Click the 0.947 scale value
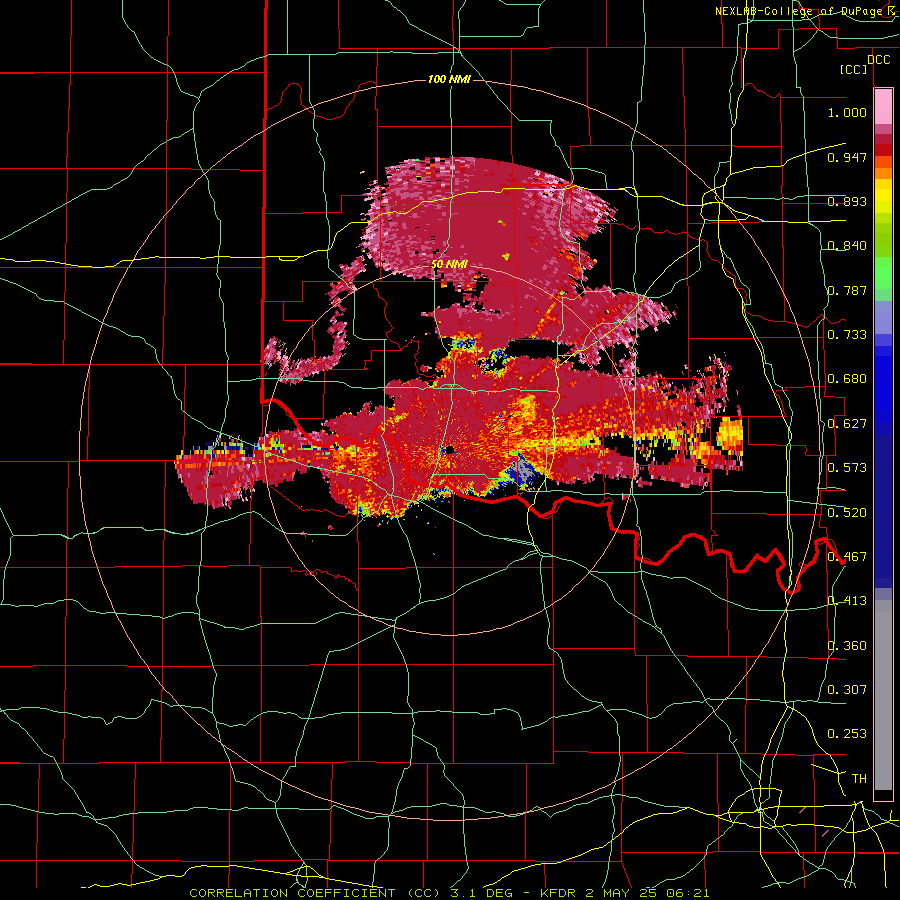 click(x=847, y=157)
